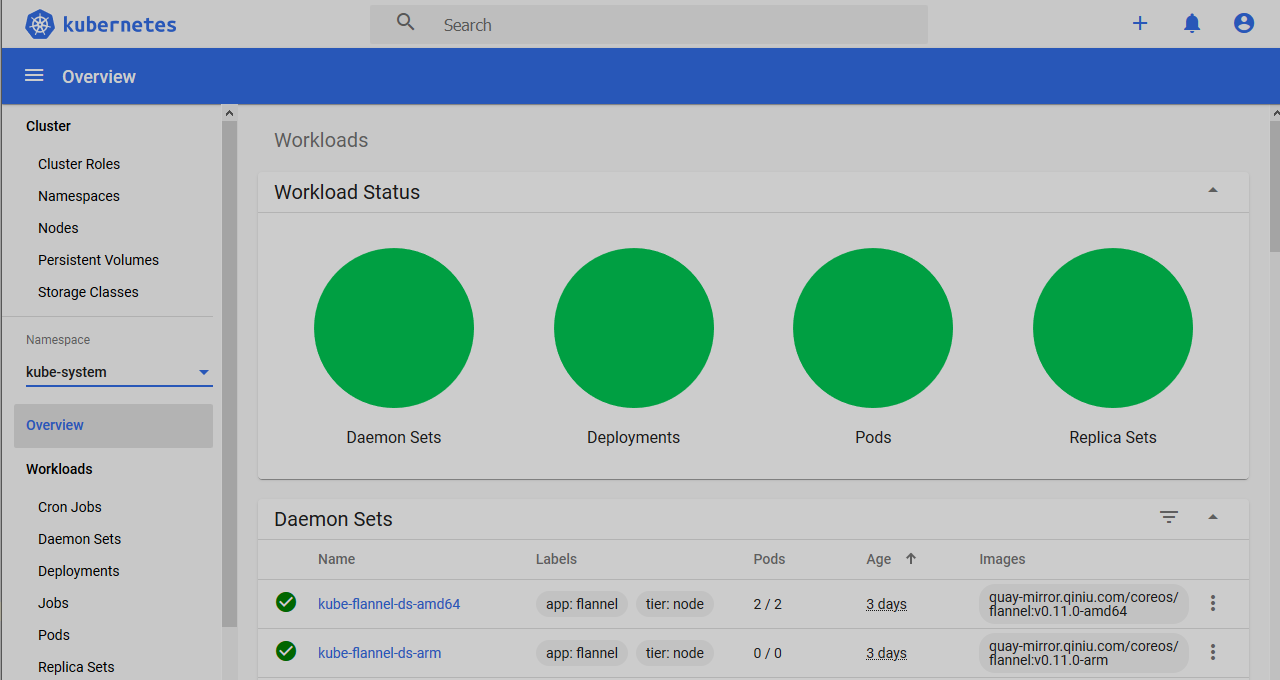Image resolution: width=1280 pixels, height=680 pixels.
Task: Open Deployments in the sidebar
Action: (x=78, y=571)
